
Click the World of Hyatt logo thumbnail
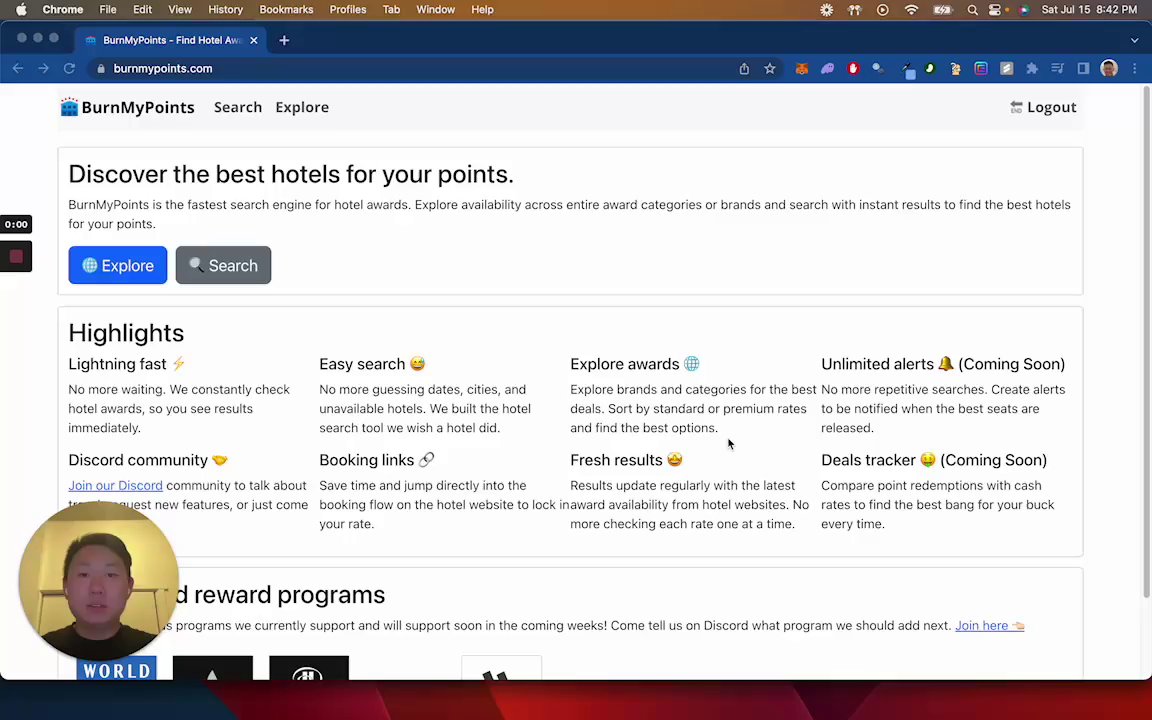(116, 668)
